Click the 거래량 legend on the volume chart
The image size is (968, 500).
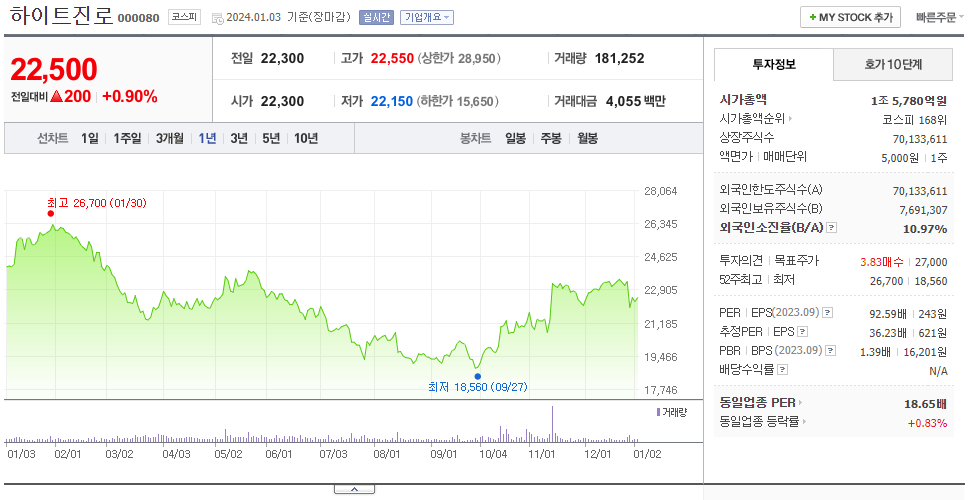[672, 412]
